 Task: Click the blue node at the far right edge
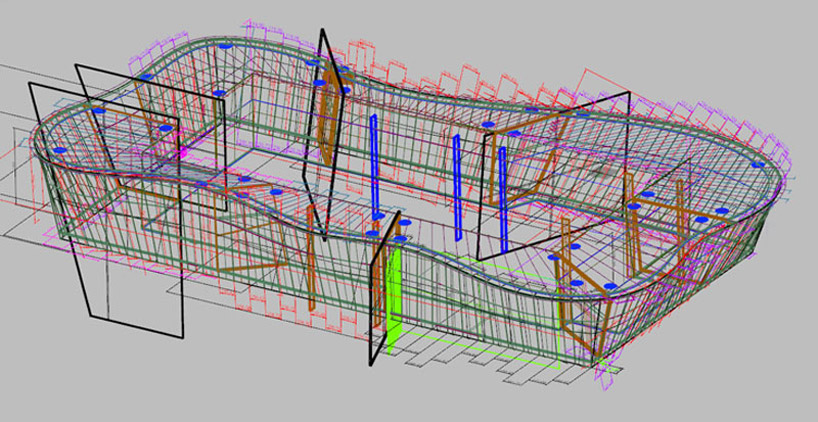point(759,165)
